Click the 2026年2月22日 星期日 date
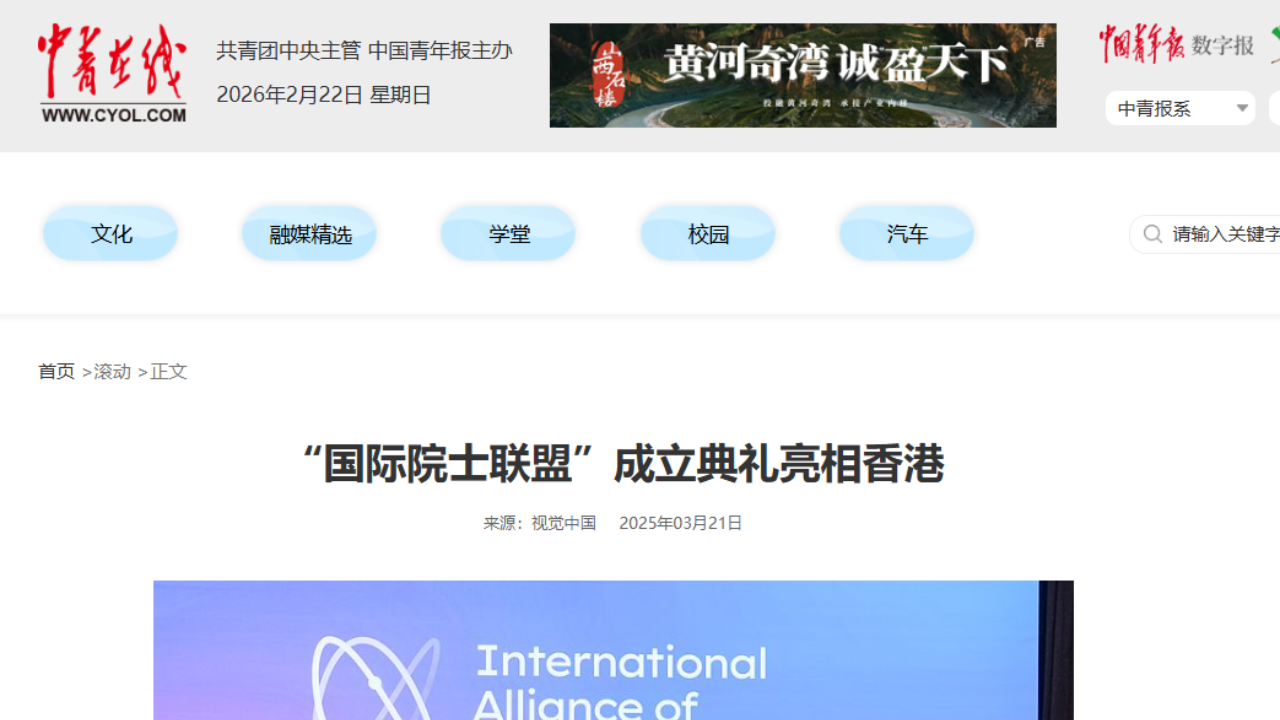The image size is (1280, 720). tap(324, 95)
